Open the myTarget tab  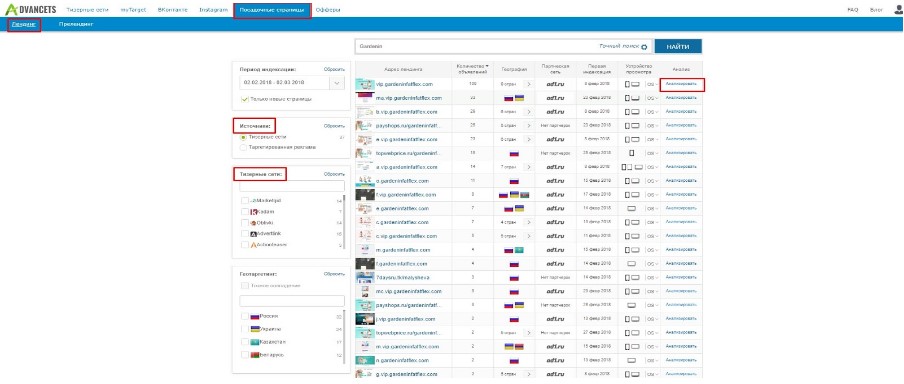133,10
